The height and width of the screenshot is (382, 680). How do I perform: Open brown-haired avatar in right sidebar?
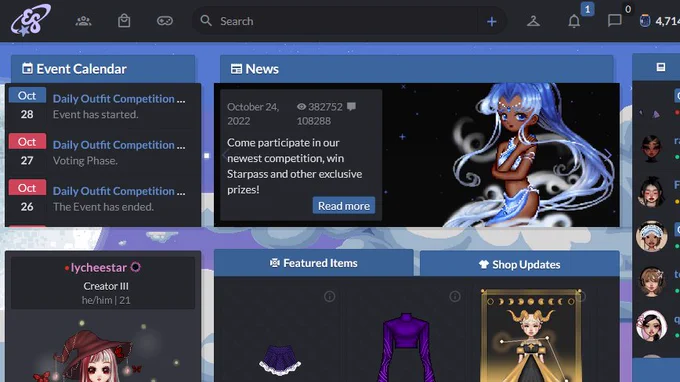[651, 281]
